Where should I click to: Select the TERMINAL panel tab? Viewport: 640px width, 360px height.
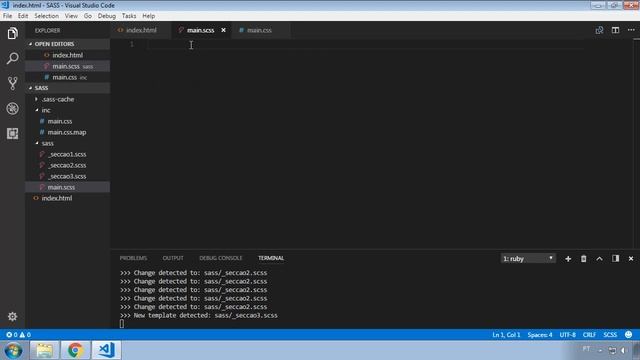271,258
